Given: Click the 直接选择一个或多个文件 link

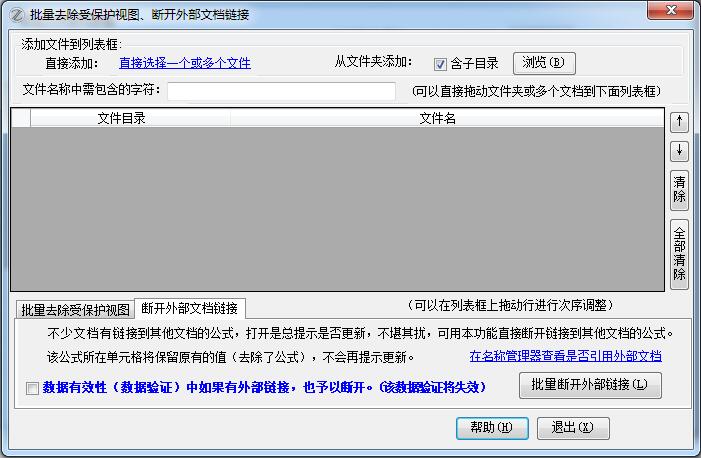Looking at the screenshot, I should click(184, 63).
